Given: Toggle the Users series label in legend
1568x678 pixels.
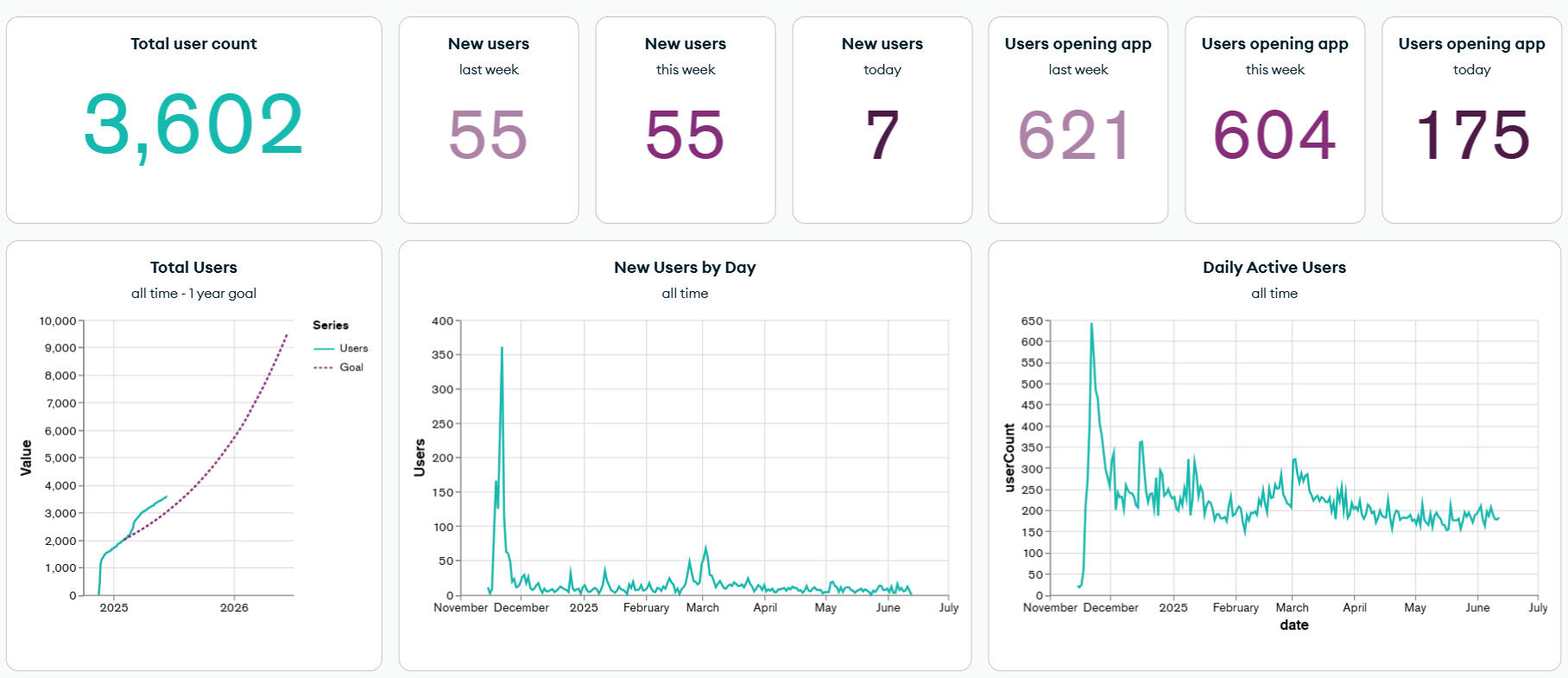Looking at the screenshot, I should pyautogui.click(x=353, y=348).
